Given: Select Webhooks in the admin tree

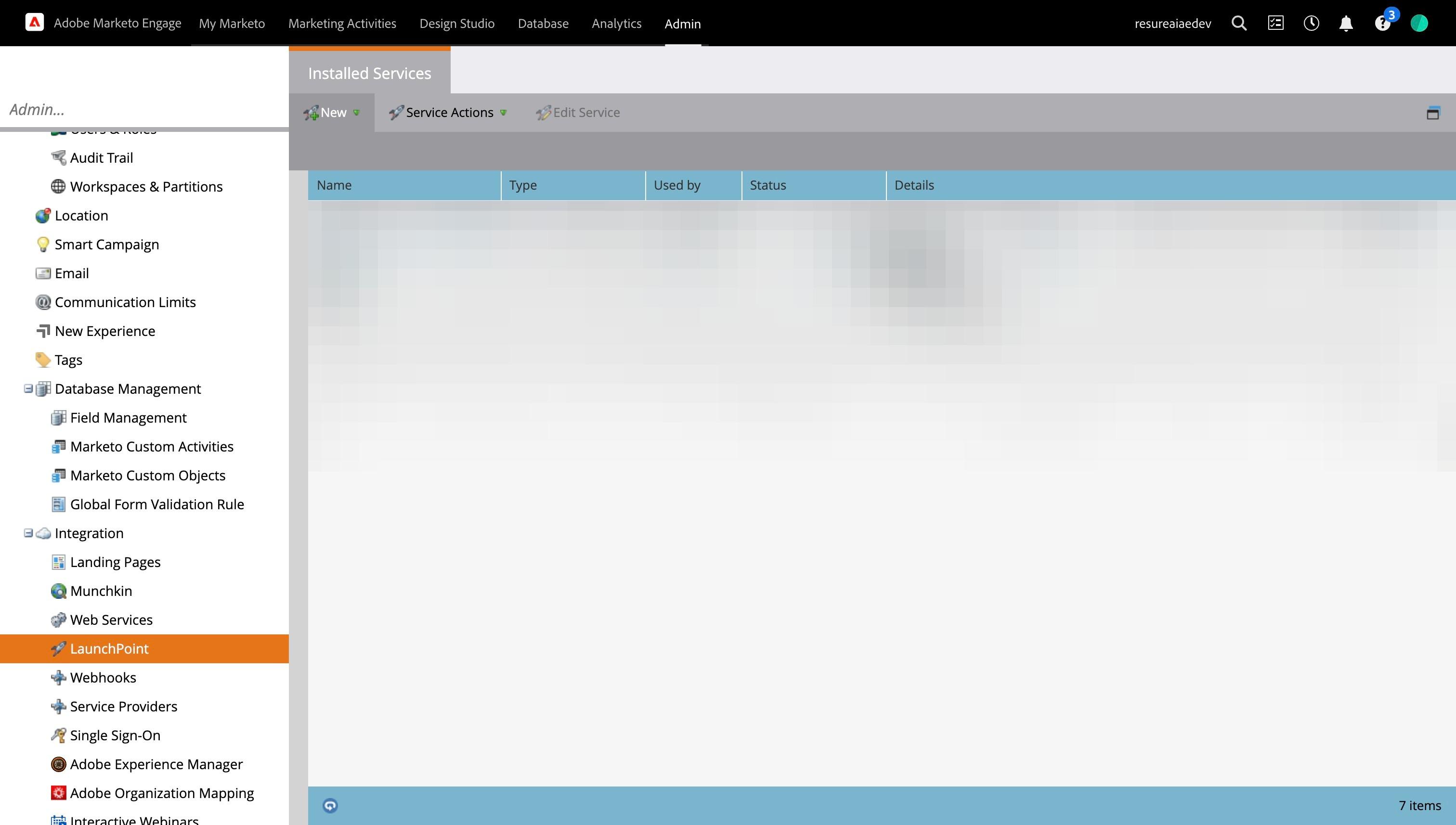Looking at the screenshot, I should tap(103, 678).
